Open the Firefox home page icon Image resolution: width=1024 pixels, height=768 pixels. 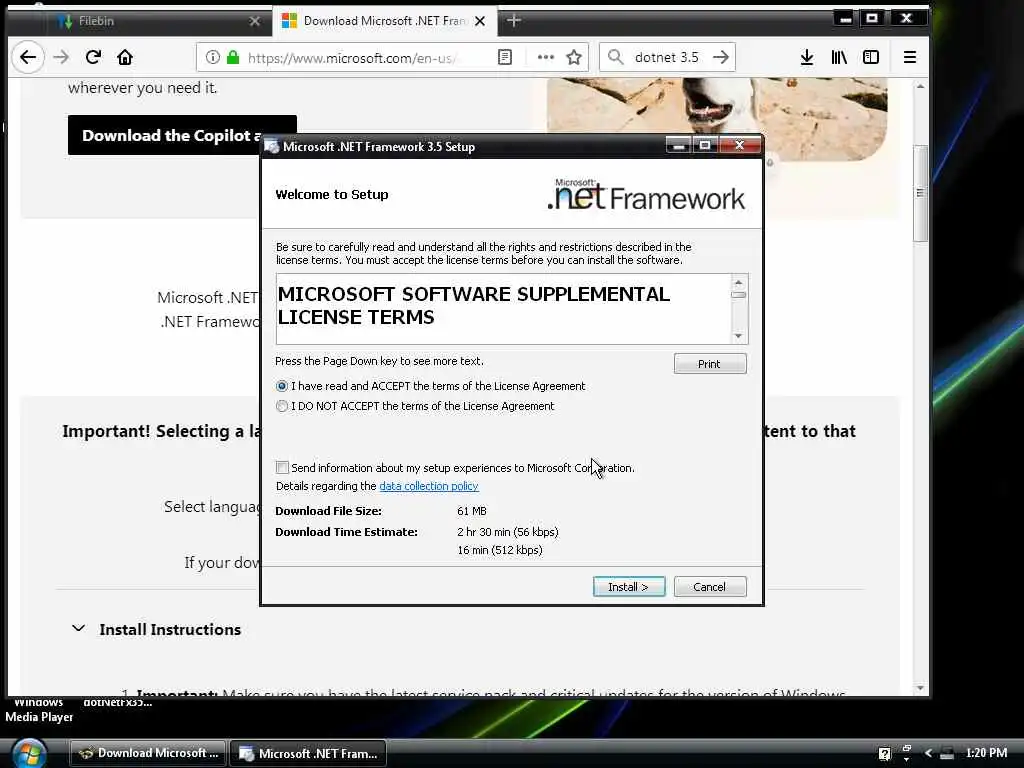[125, 57]
